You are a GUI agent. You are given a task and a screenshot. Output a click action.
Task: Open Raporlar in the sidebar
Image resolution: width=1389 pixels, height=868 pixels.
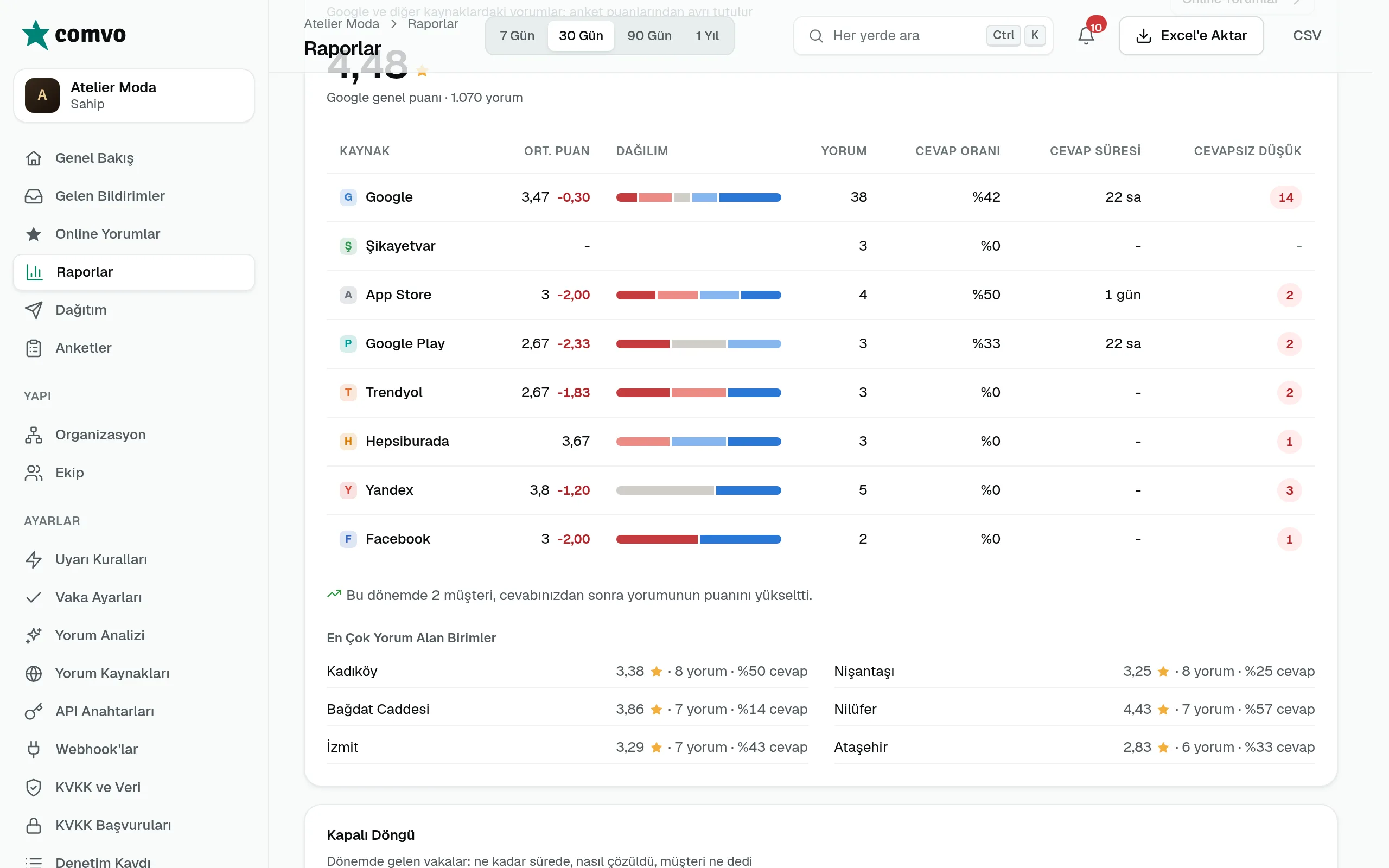133,272
